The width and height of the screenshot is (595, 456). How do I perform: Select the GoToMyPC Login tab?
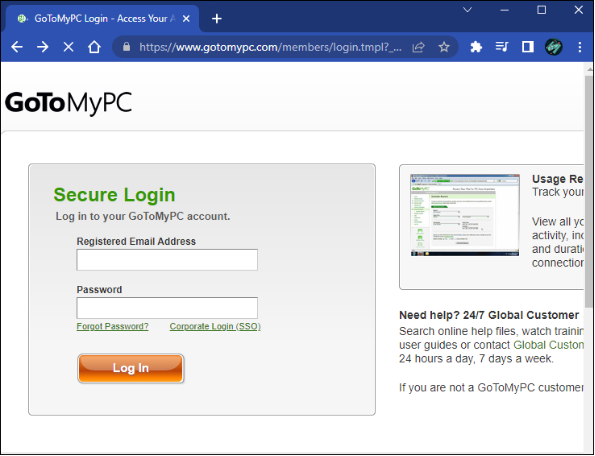tap(100, 19)
